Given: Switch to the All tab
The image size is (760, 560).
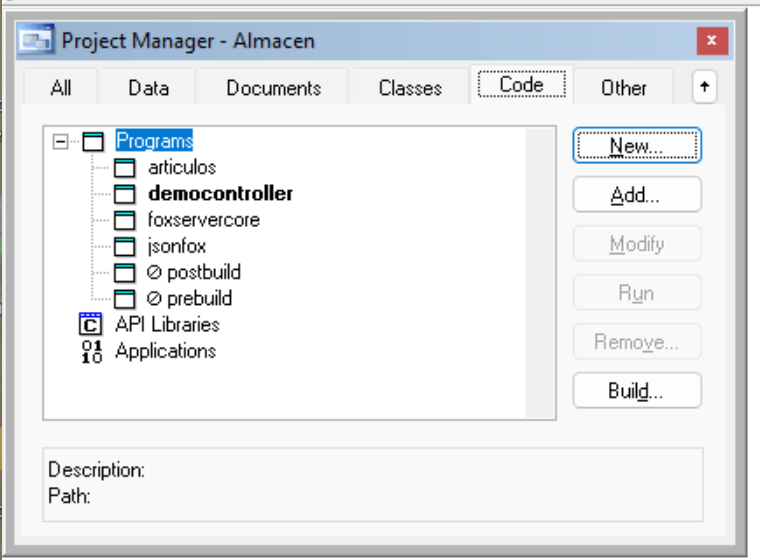Looking at the screenshot, I should 61,88.
